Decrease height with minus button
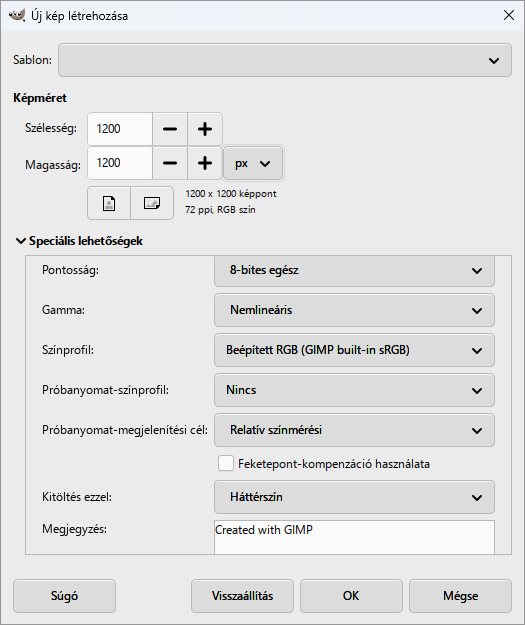The width and height of the screenshot is (525, 625). tap(170, 163)
